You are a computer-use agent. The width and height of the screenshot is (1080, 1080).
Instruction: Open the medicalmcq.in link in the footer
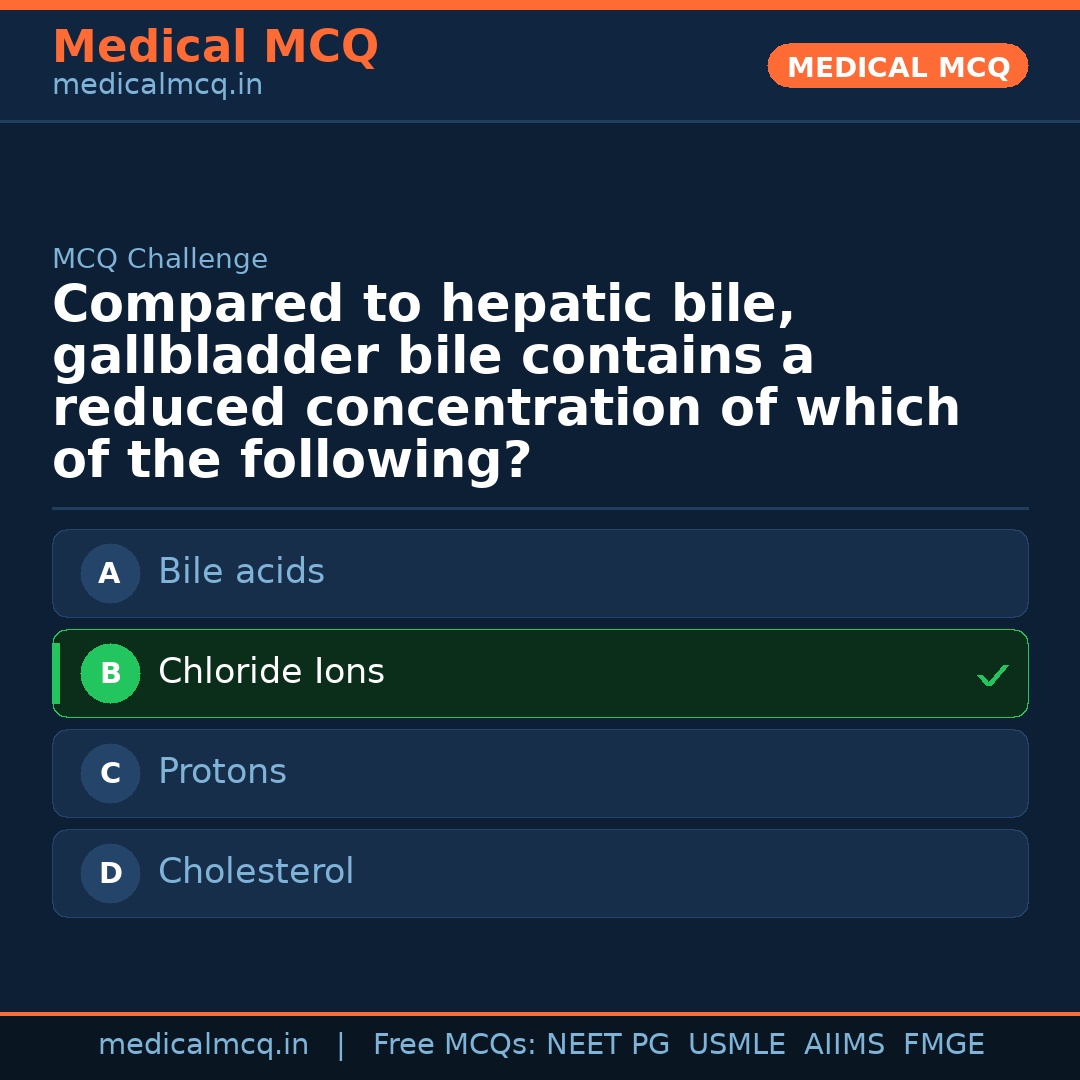tap(203, 1045)
